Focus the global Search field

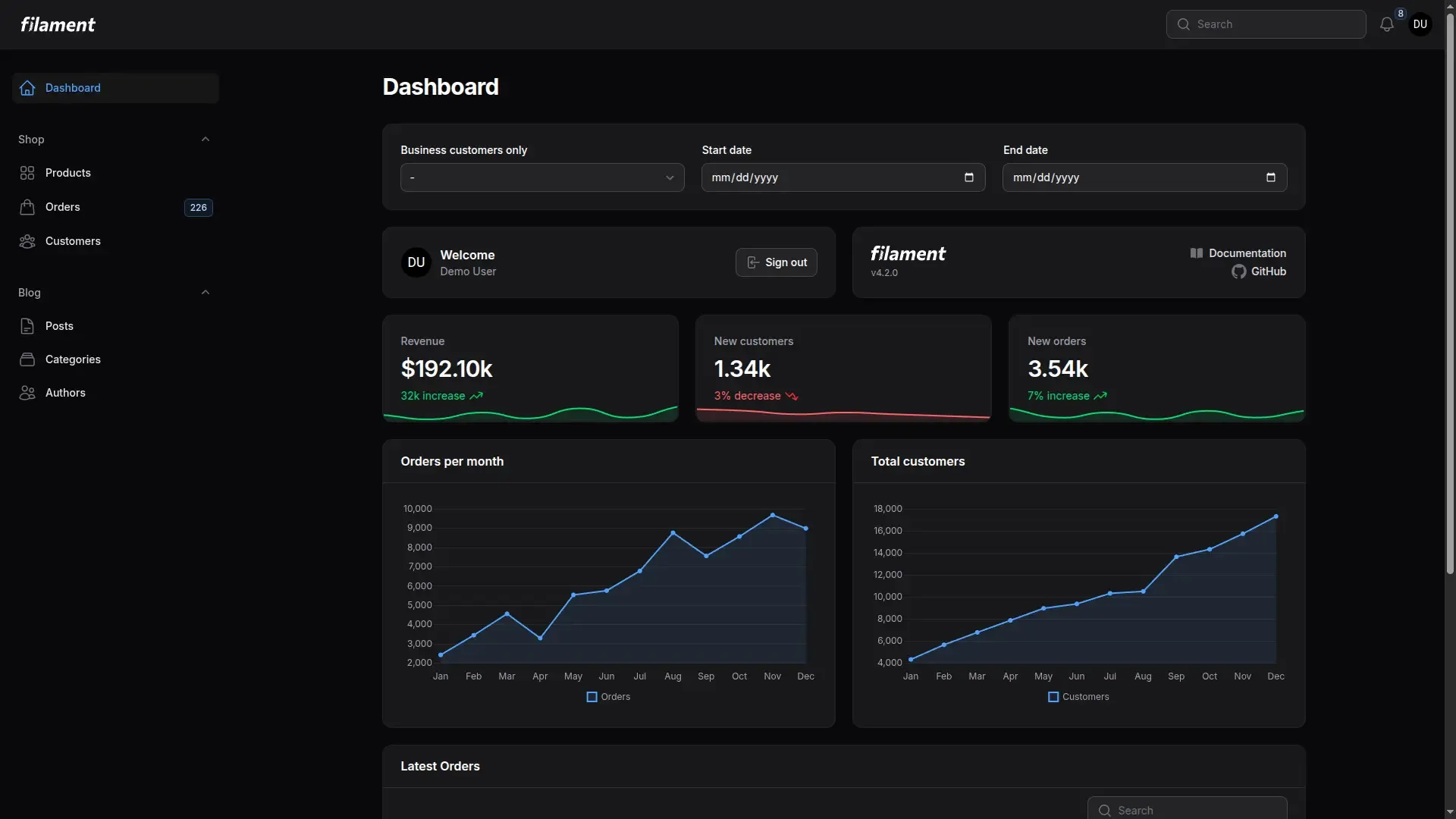[1274, 24]
